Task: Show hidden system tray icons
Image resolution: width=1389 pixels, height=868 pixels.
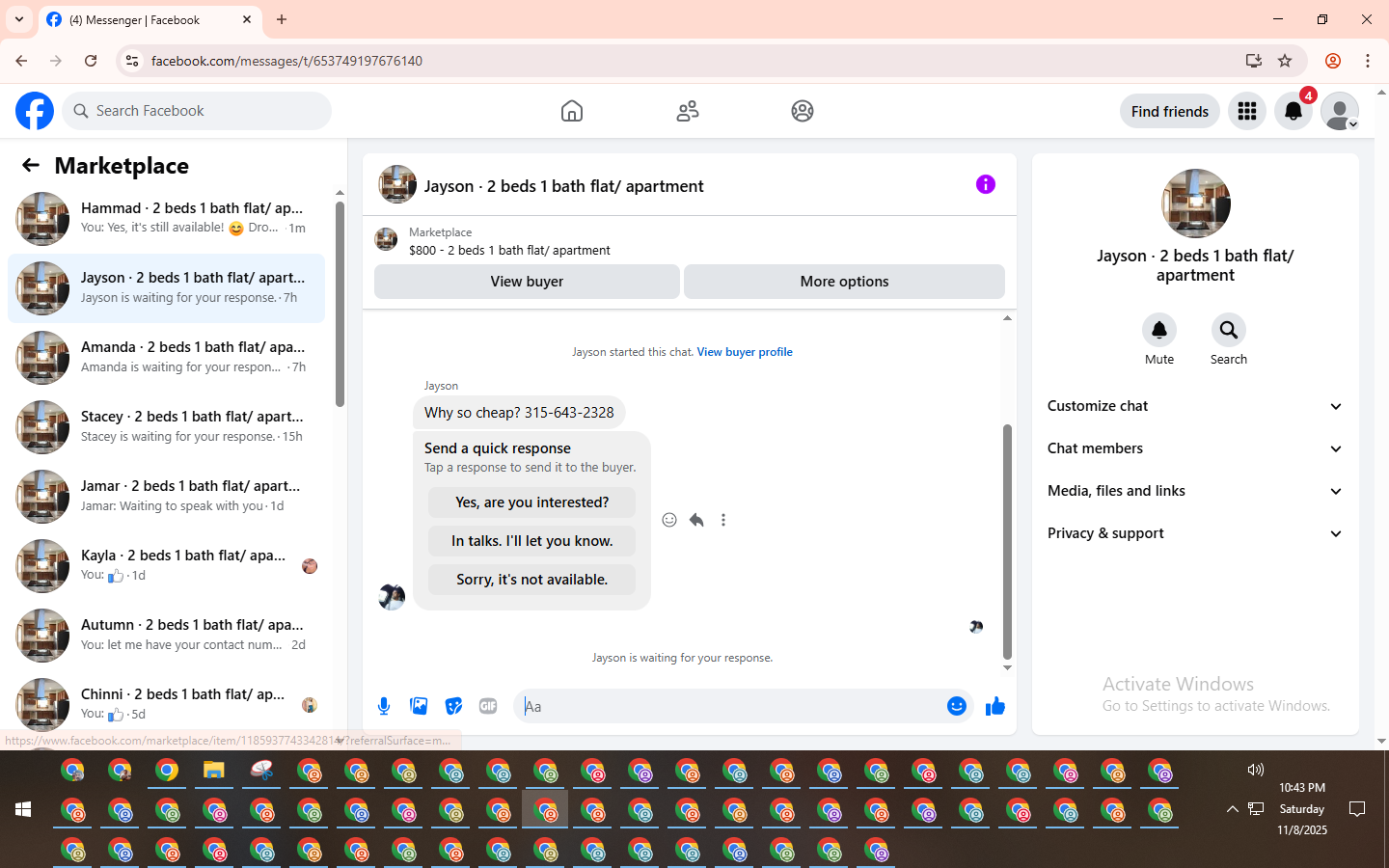Action: click(1233, 809)
